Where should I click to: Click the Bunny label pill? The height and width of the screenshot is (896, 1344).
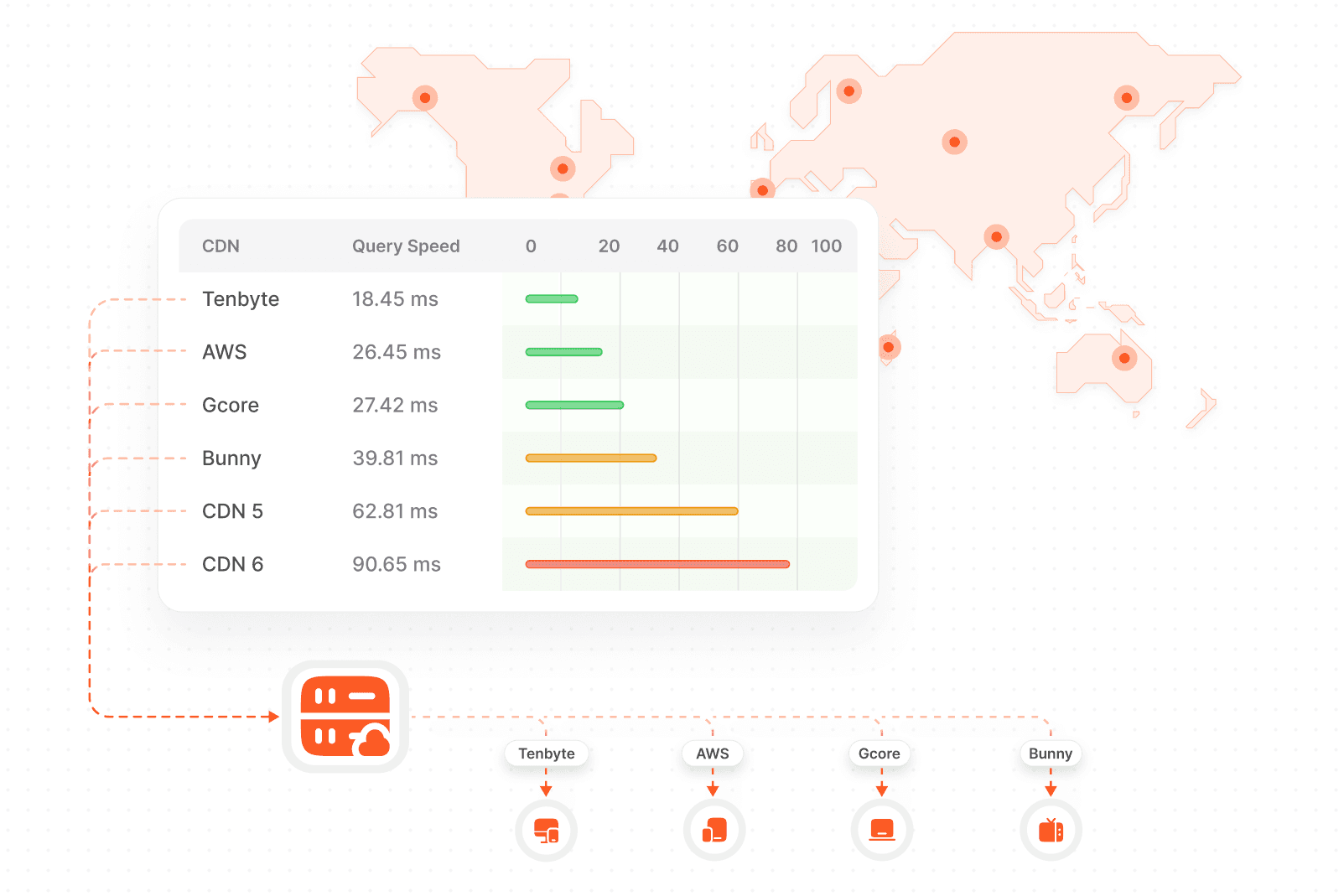tap(1051, 754)
